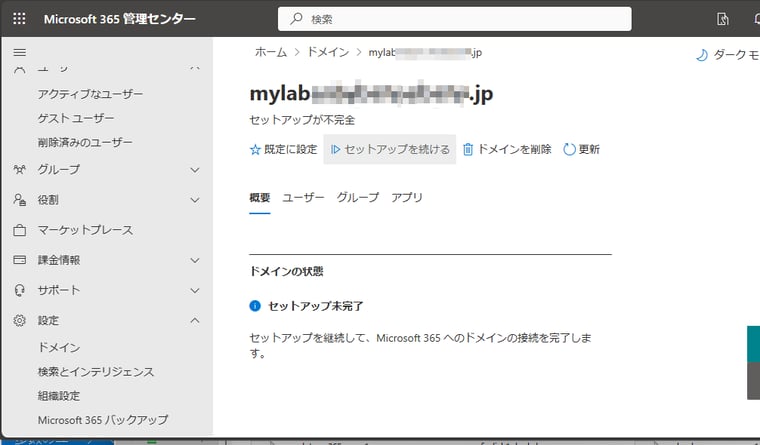Viewport: 760px width, 445px height.
Task: Click the セットアップが不完全 status text
Action: (302, 120)
